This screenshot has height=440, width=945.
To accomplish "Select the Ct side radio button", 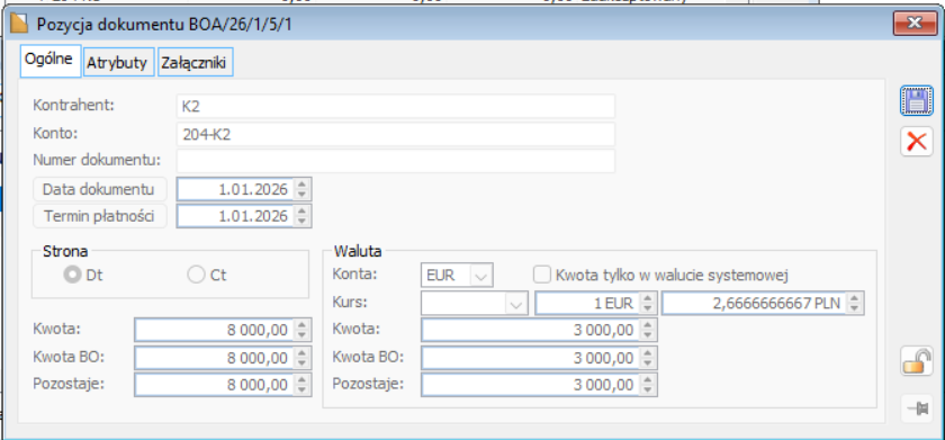I will click(196, 275).
